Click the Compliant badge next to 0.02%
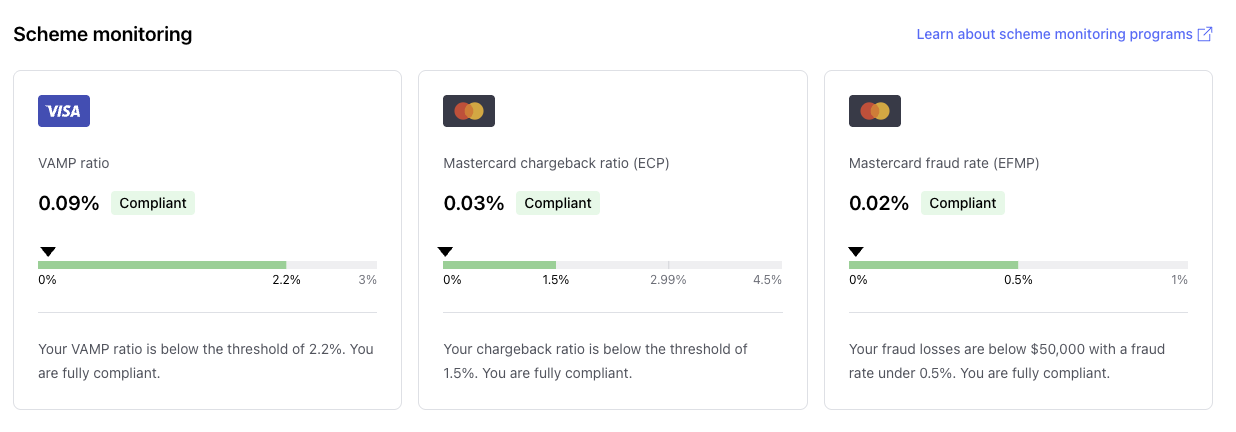The height and width of the screenshot is (432, 1236). (963, 203)
